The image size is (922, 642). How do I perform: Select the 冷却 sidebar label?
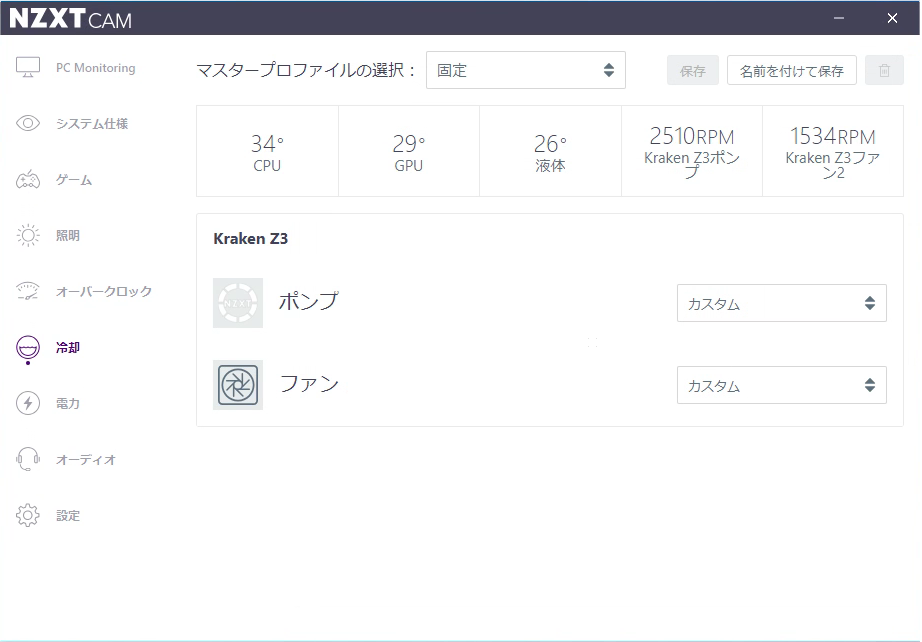pyautogui.click(x=68, y=347)
